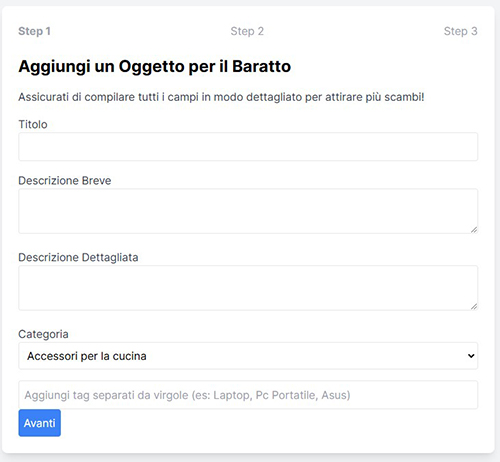Click the Descrizione Breve resize handle

[x=474, y=230]
